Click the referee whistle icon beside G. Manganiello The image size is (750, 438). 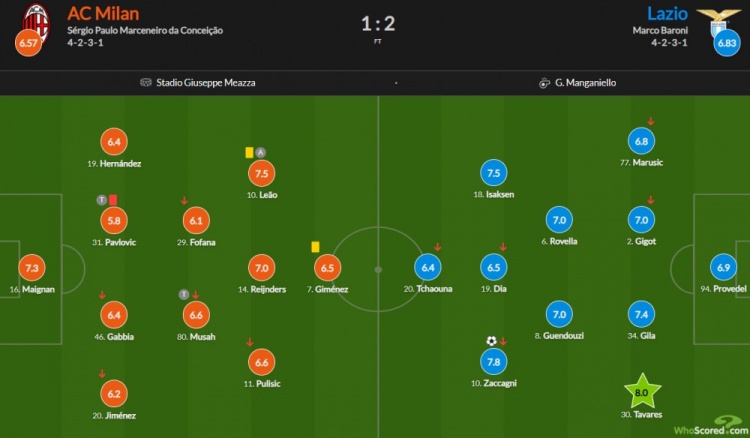[x=544, y=83]
